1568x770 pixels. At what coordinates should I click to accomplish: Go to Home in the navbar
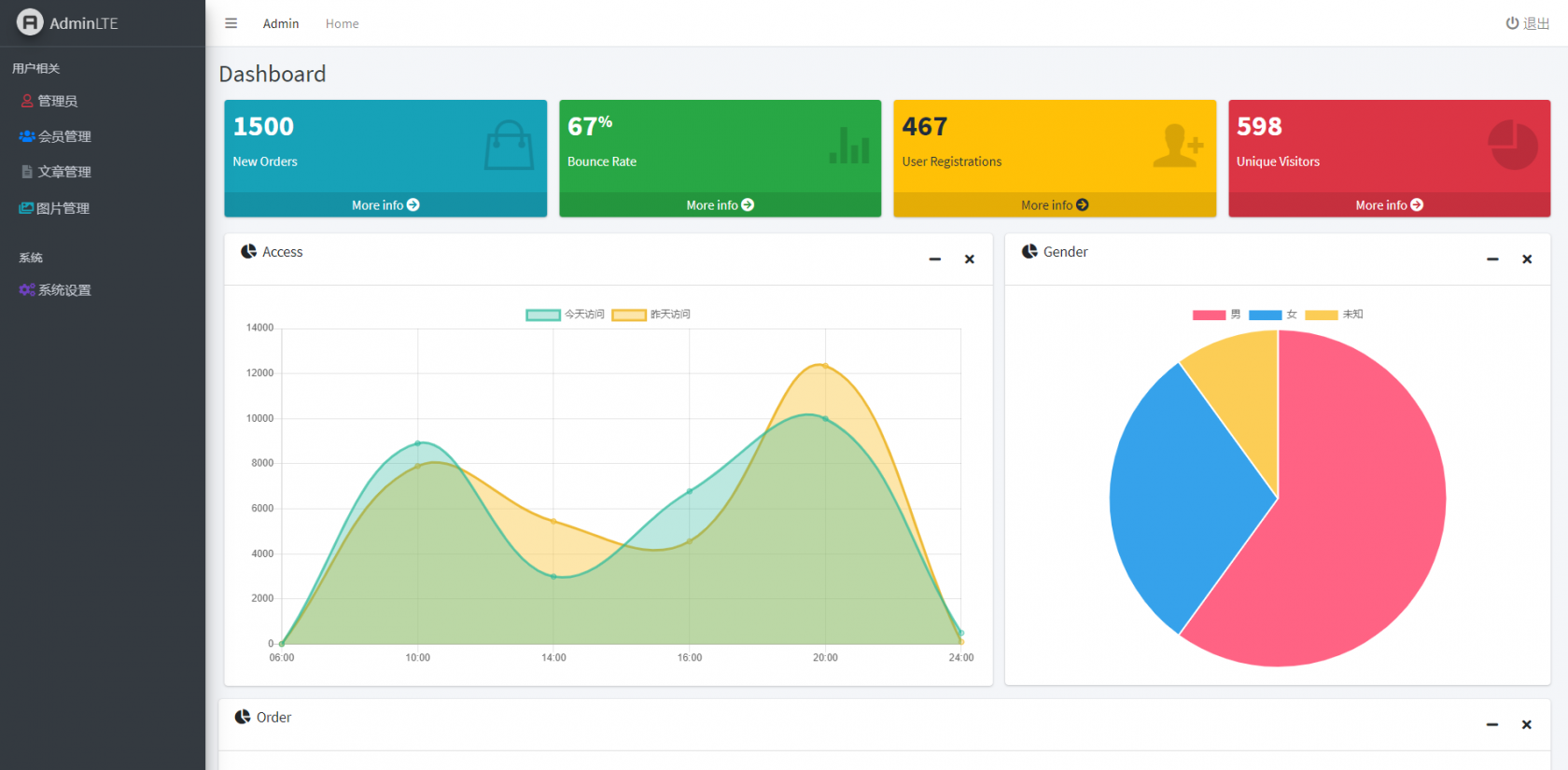342,23
